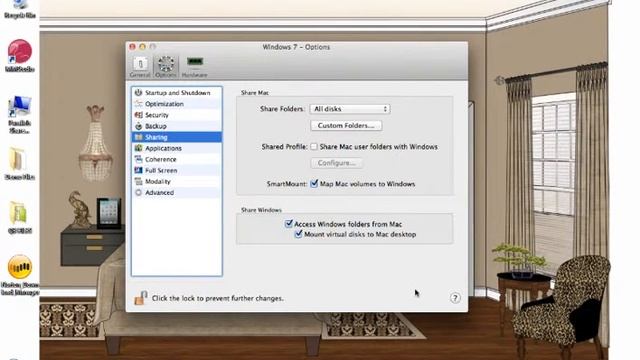Click the Shared Profile: label
The height and width of the screenshot is (360, 640).
[x=284, y=147]
